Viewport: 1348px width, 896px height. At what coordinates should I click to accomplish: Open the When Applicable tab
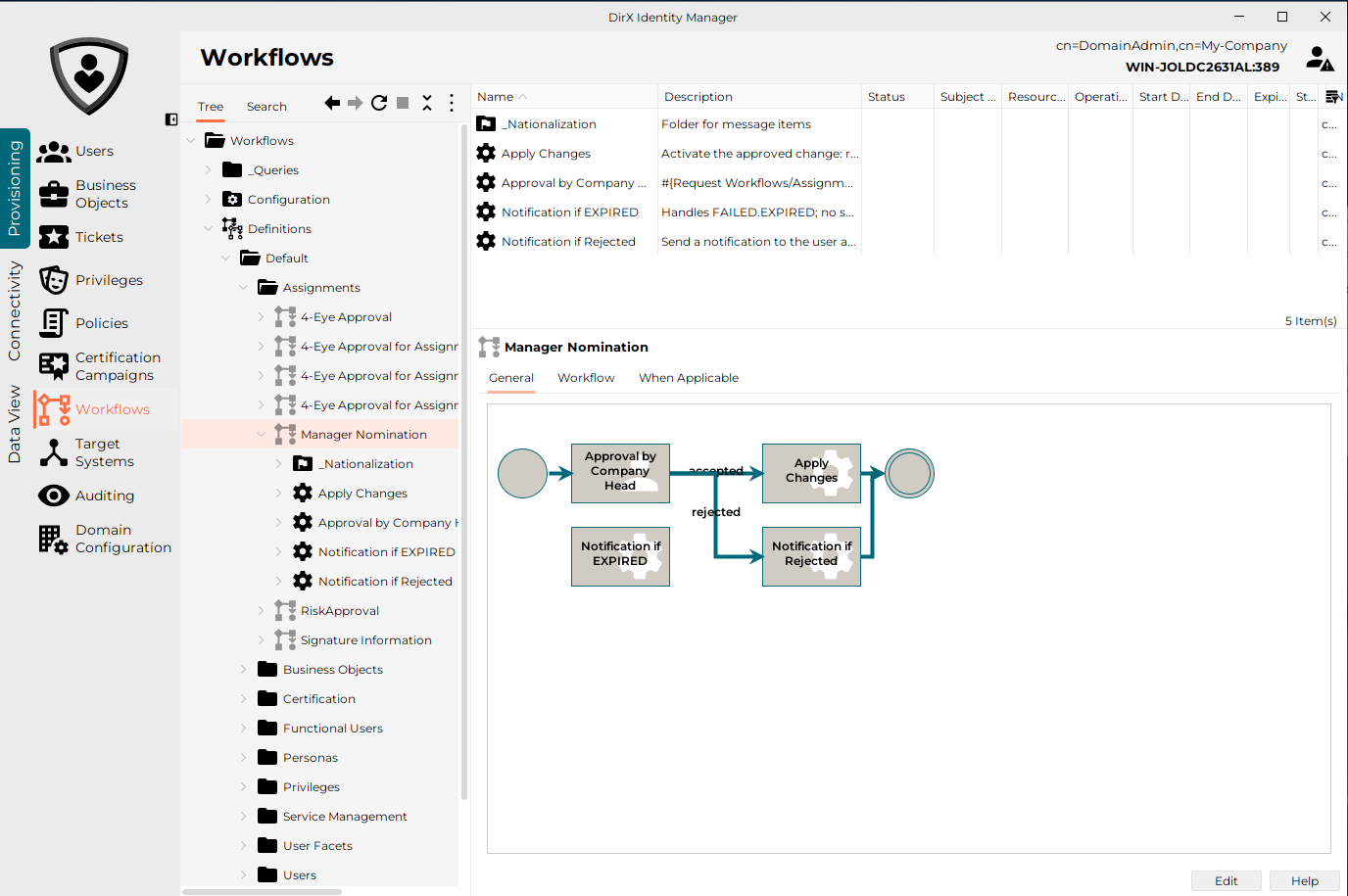click(x=689, y=378)
